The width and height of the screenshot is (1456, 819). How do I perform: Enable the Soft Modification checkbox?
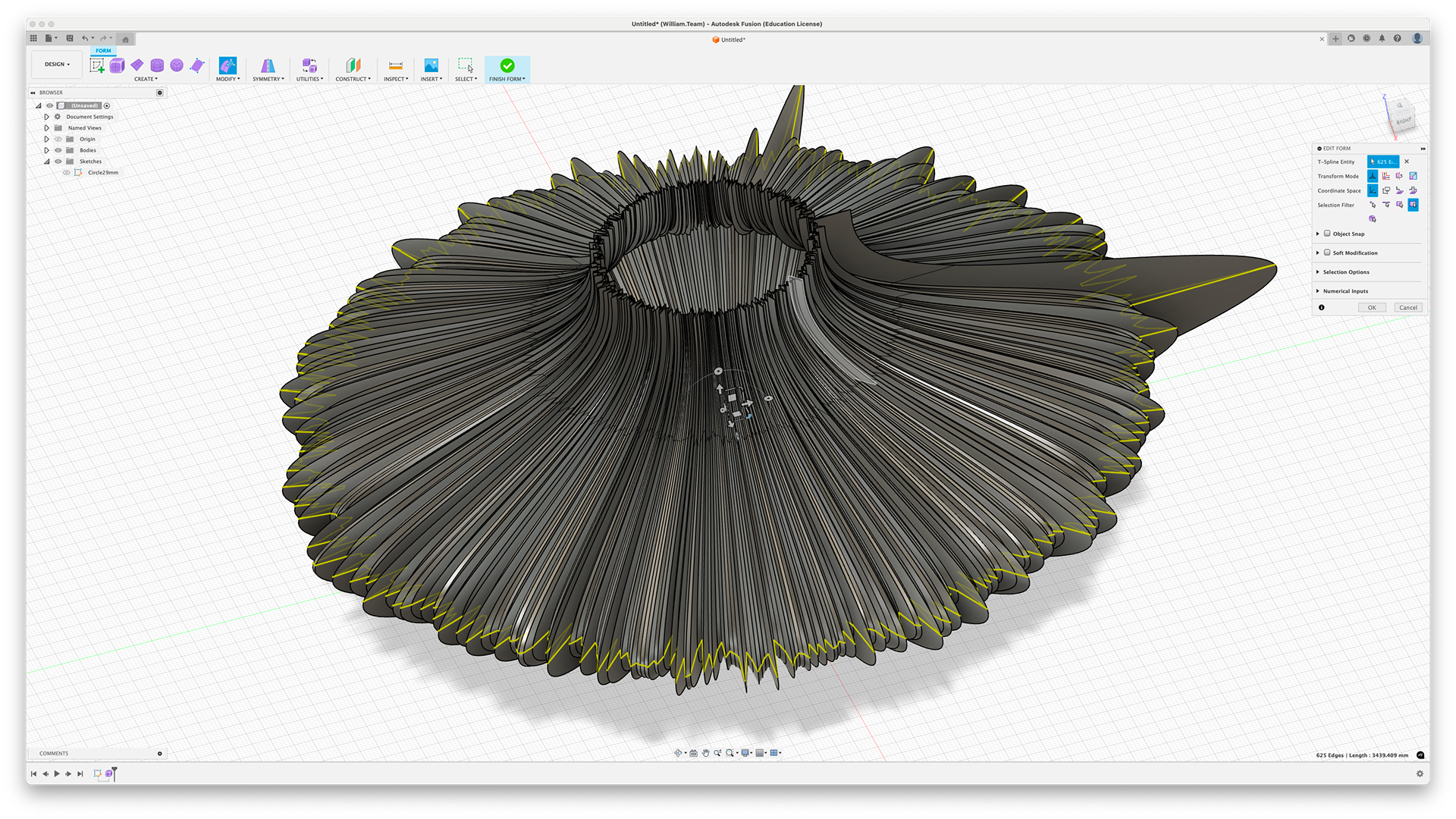tap(1327, 253)
